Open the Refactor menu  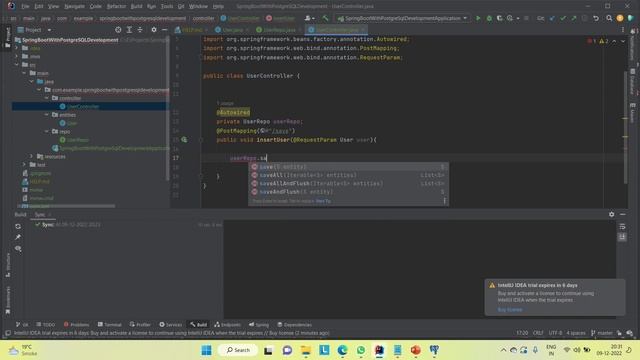point(116,6)
